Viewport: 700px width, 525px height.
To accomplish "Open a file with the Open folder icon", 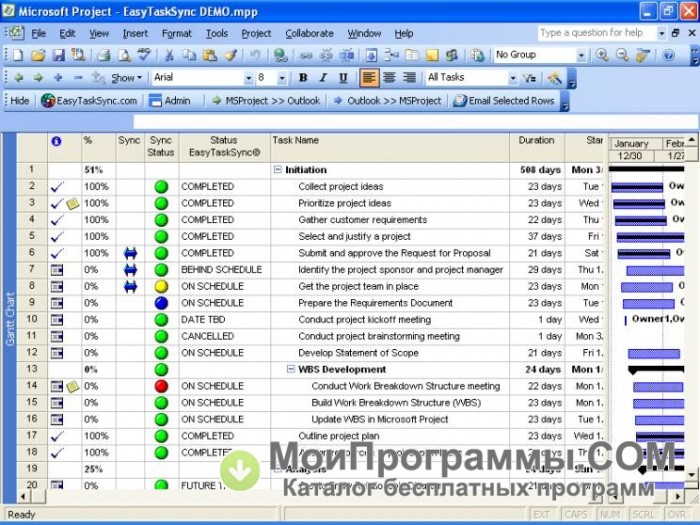I will point(38,55).
